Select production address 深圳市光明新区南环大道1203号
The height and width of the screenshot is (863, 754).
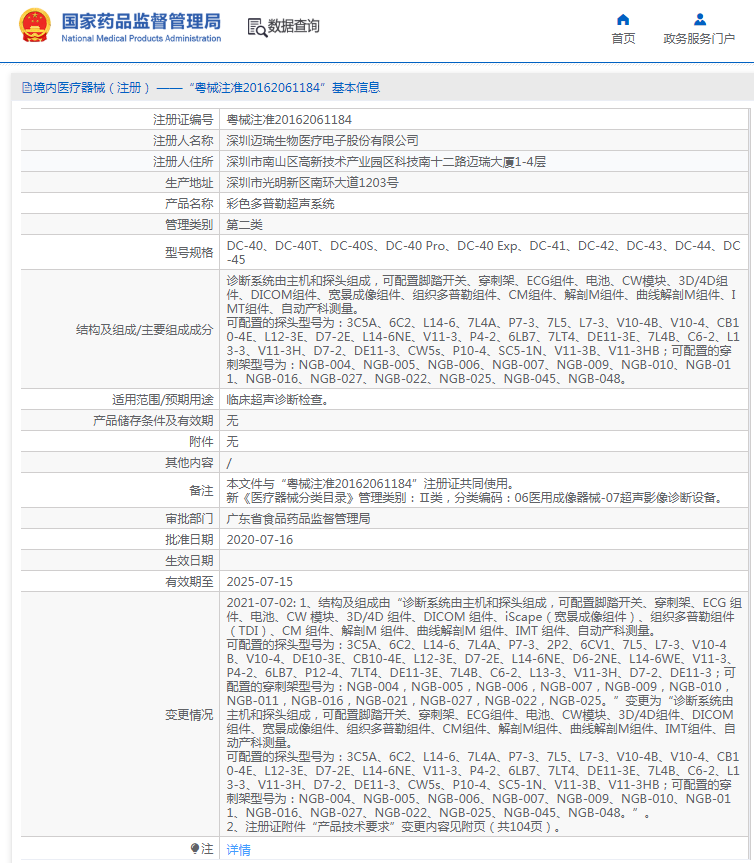pos(312,182)
